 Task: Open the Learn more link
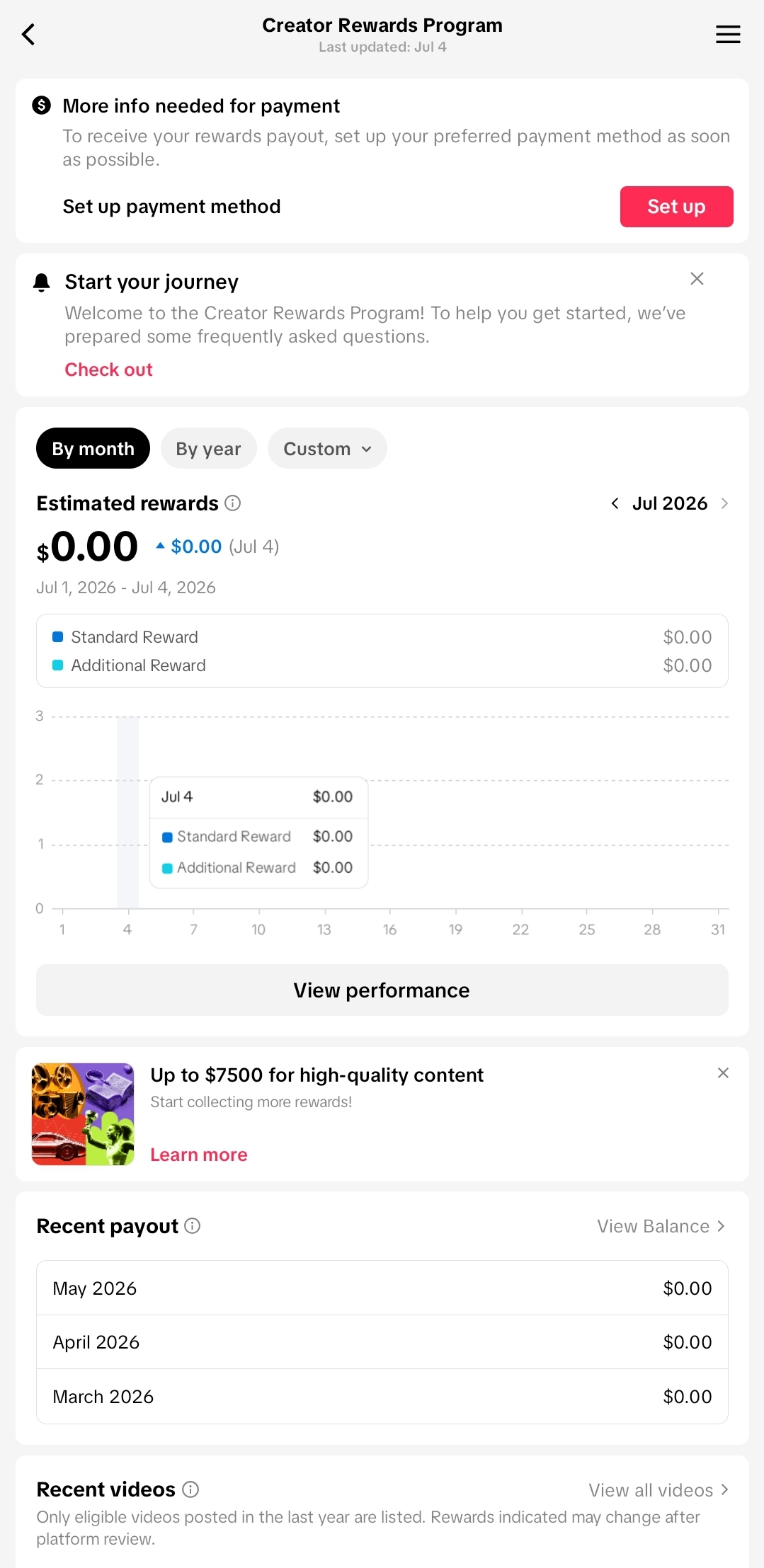coord(199,1155)
